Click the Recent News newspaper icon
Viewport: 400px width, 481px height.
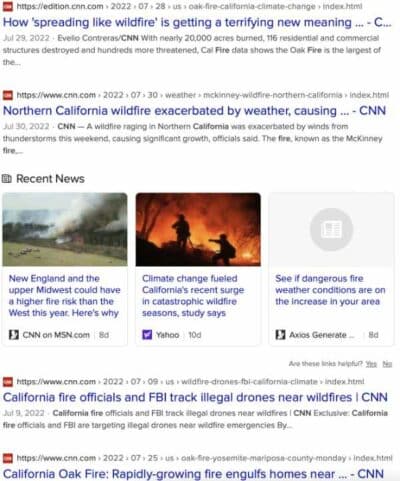pos(7,179)
